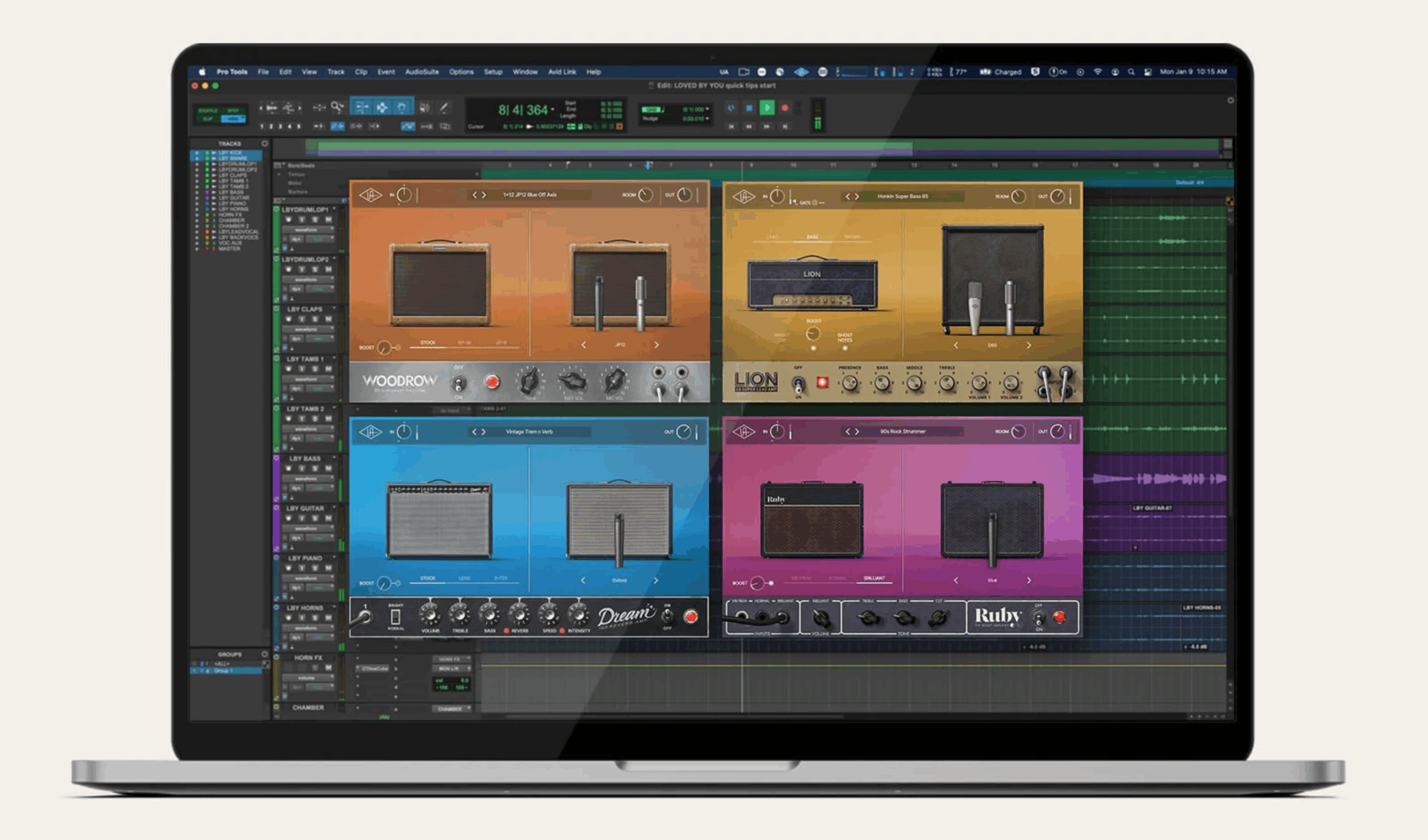Select Brilliant tab on Ruby plugin

(x=874, y=578)
